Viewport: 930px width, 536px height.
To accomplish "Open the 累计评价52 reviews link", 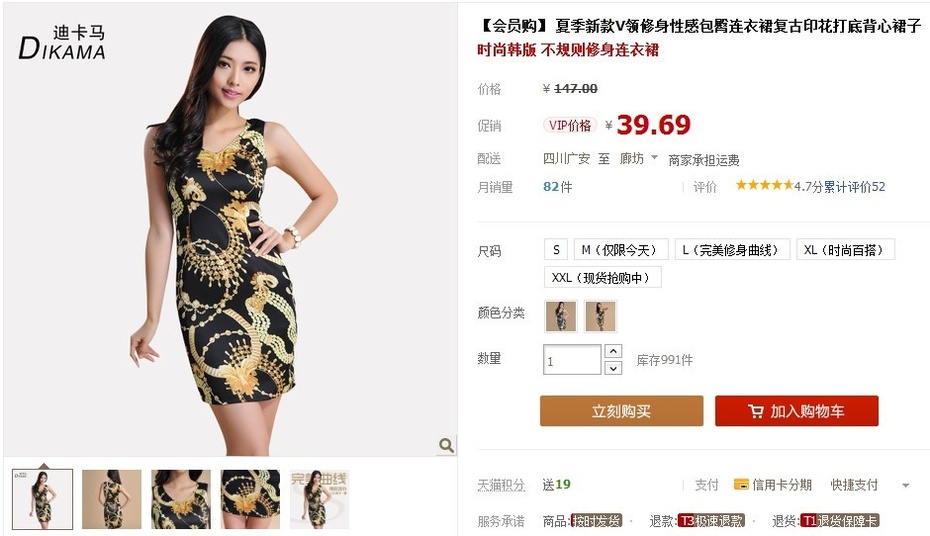I will pos(855,186).
